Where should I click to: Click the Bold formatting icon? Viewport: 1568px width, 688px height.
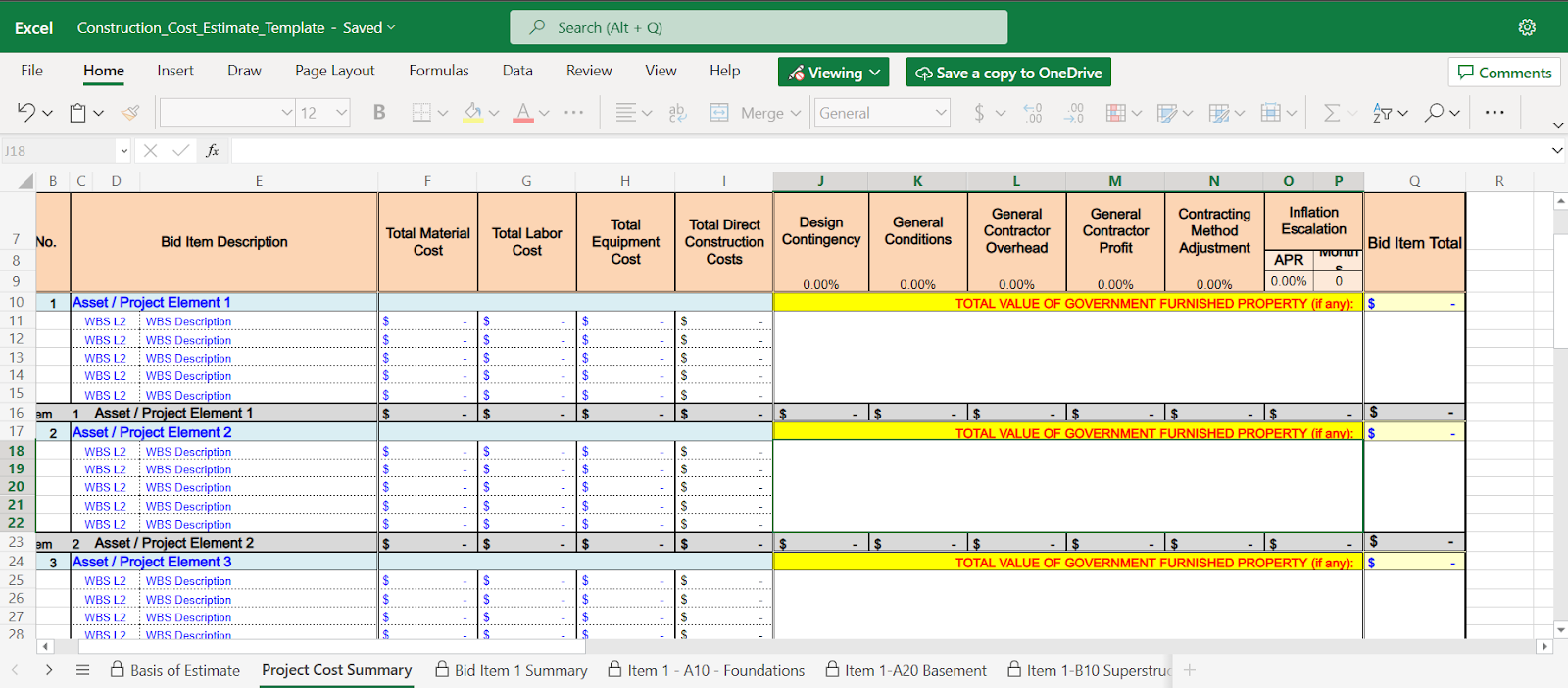coord(379,113)
